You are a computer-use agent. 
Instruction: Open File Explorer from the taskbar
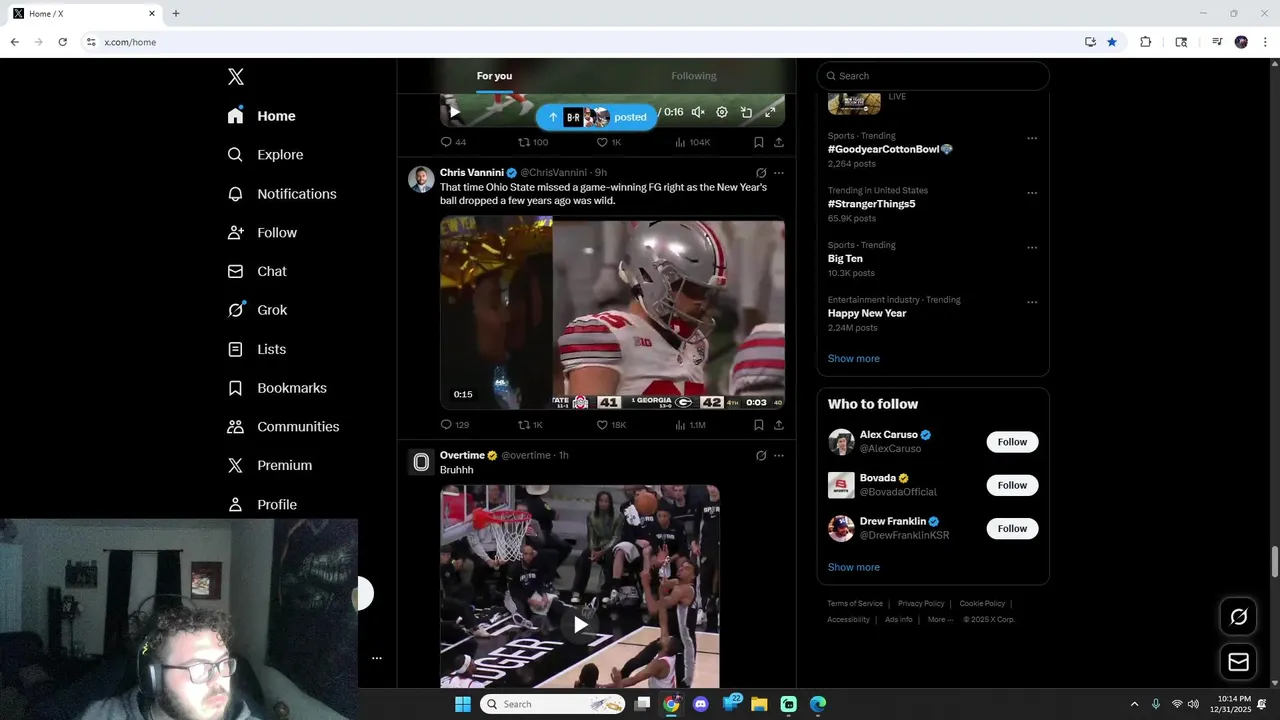(759, 704)
